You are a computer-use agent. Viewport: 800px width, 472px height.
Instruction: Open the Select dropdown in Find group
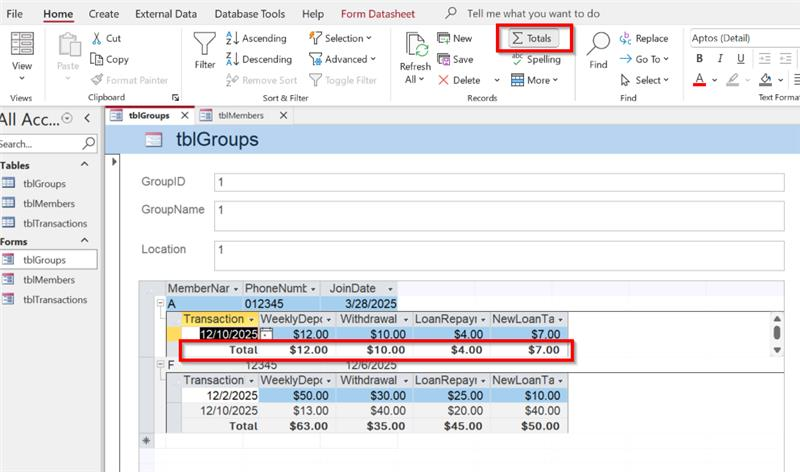(x=644, y=80)
